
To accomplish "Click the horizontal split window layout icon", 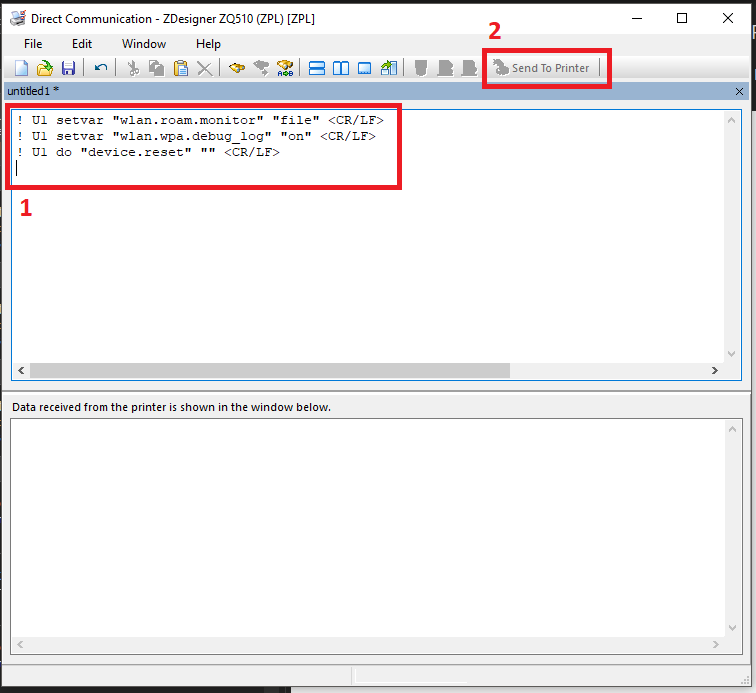I will coord(317,68).
